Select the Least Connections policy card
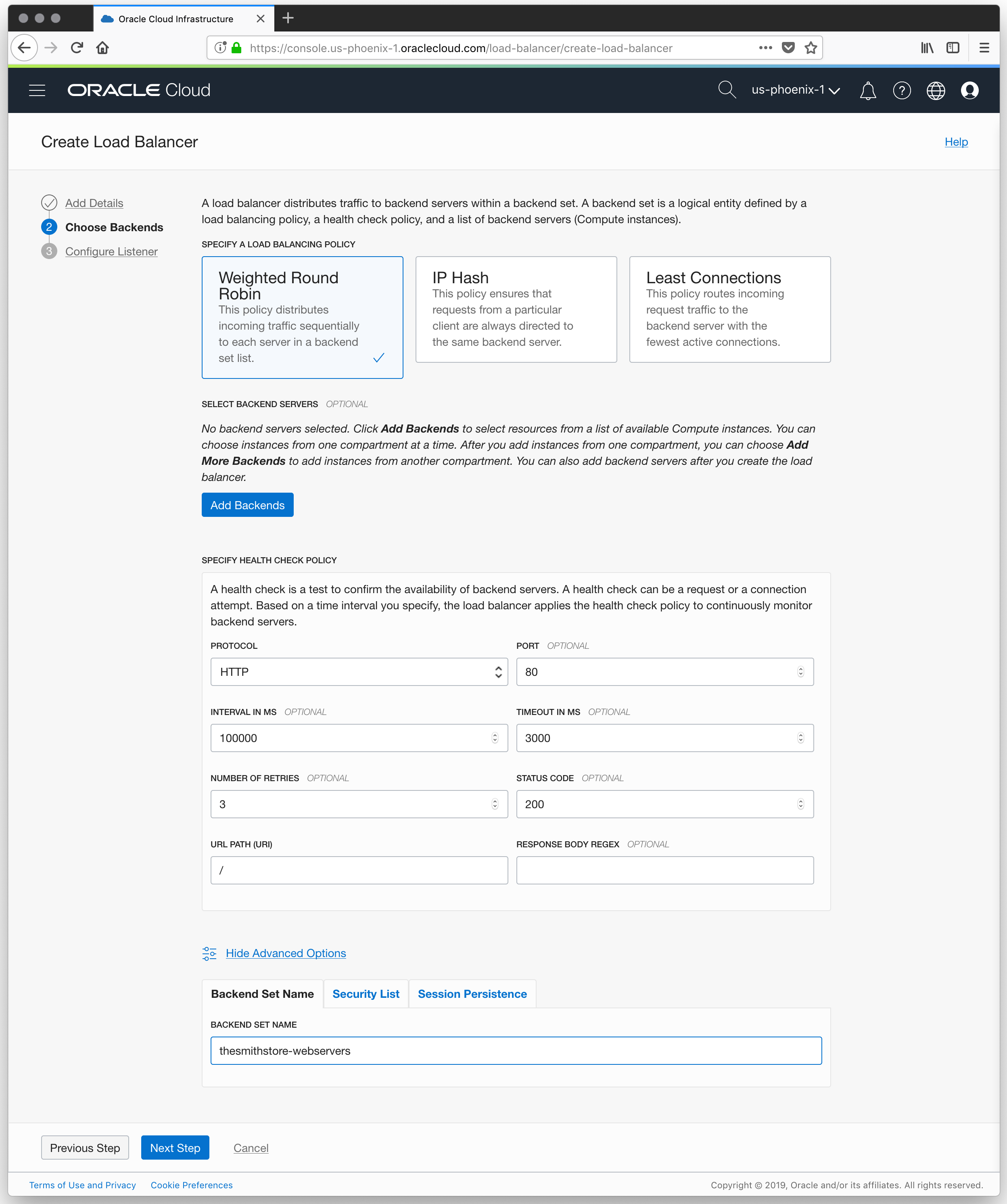Image resolution: width=1007 pixels, height=1204 pixels. pos(729,309)
